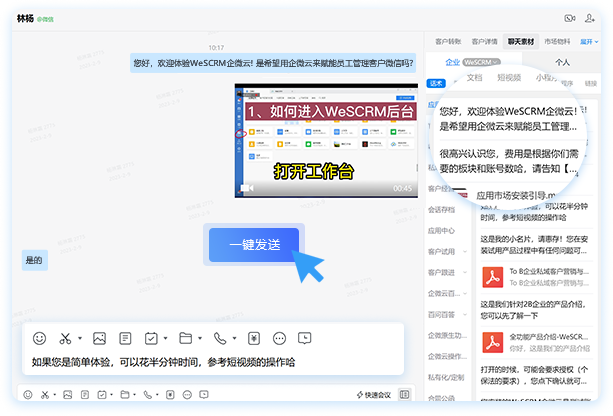Select the magnified 文档 tab
613x416 pixels.
tap(474, 77)
